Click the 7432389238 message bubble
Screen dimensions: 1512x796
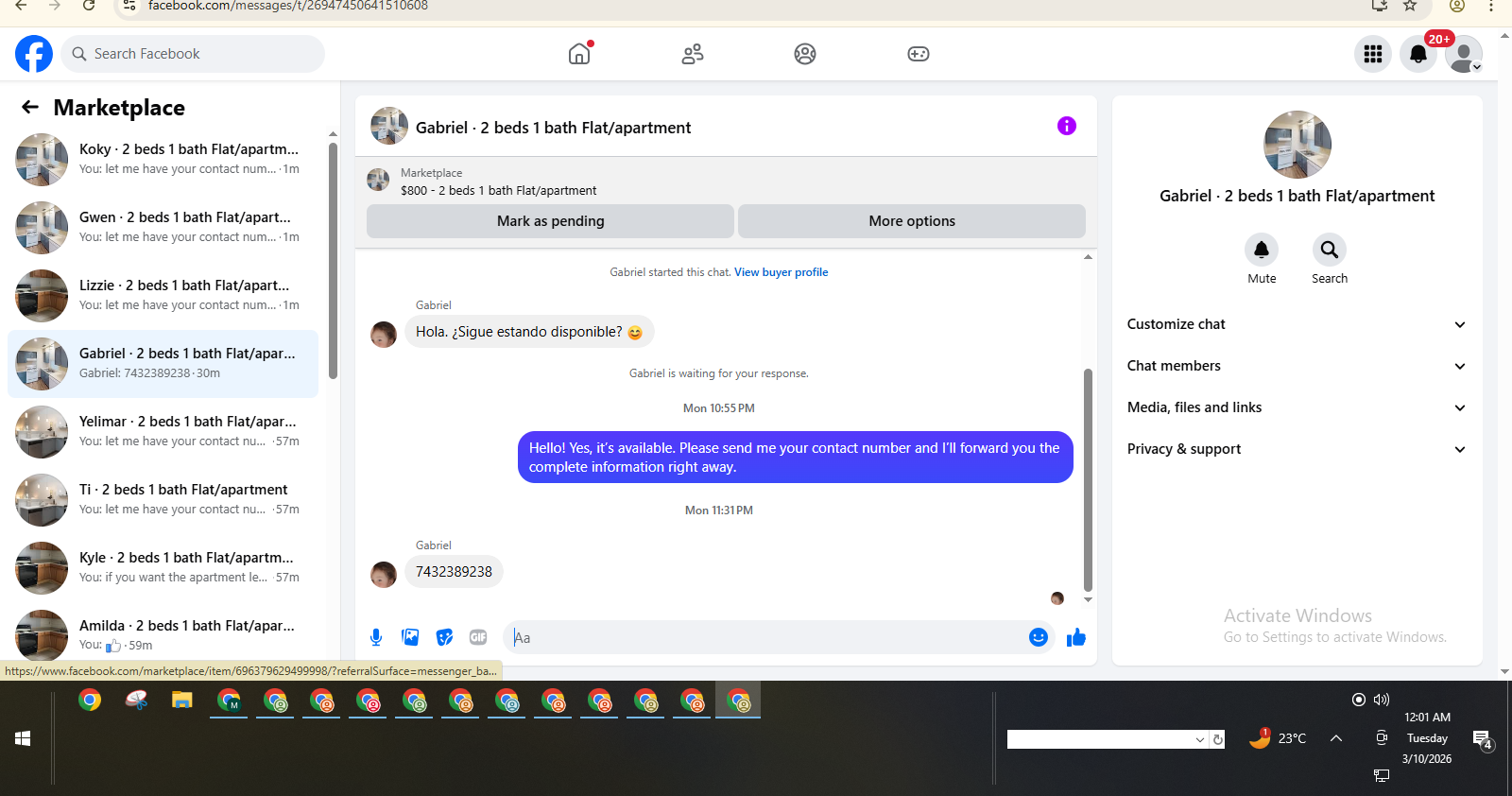(x=454, y=572)
